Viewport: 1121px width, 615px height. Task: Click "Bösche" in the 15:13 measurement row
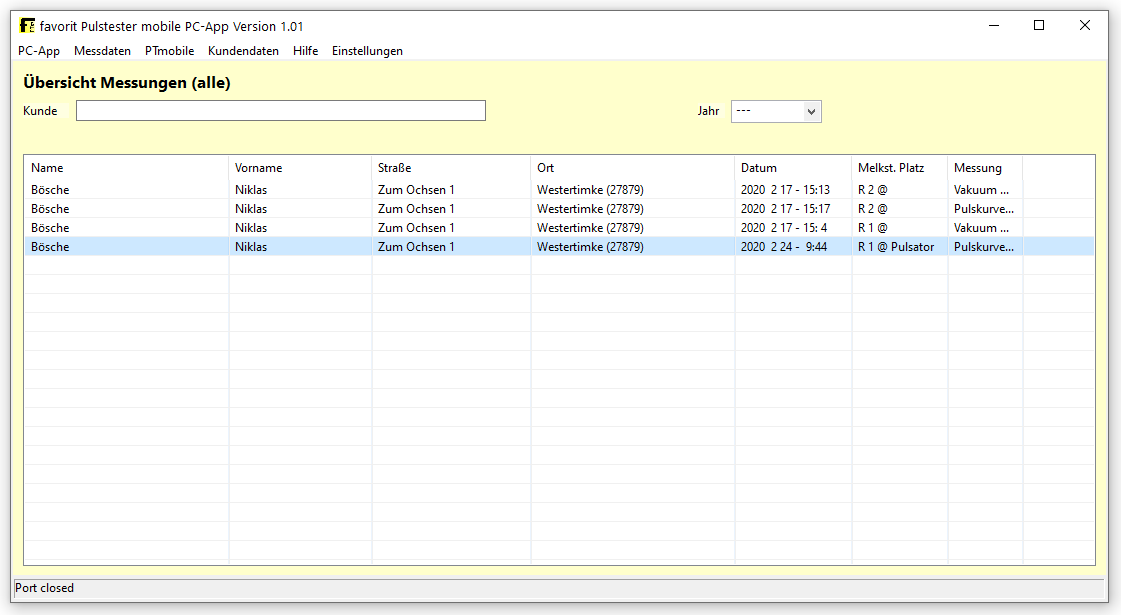coord(50,190)
